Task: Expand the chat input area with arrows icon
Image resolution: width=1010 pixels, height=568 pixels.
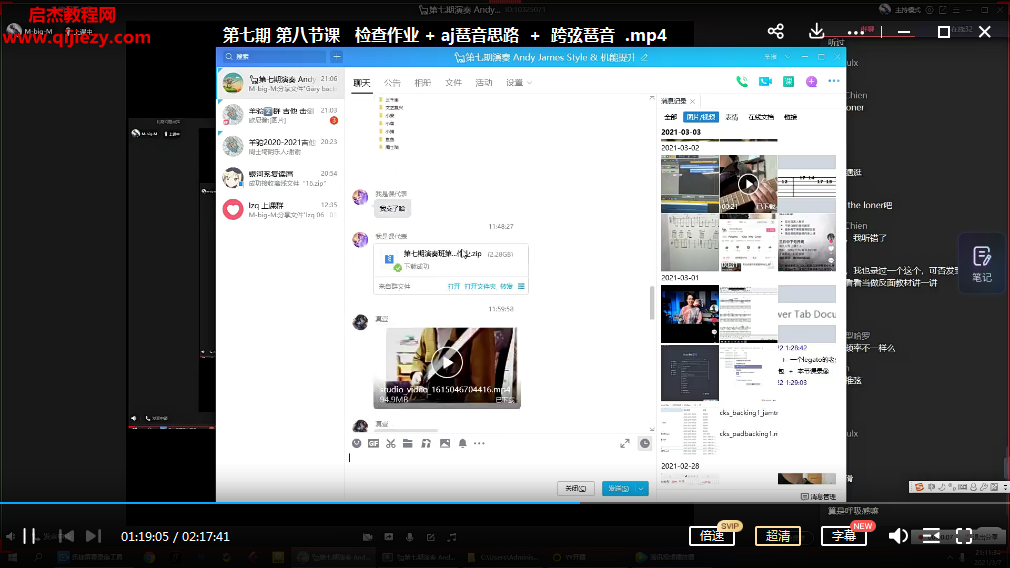Action: (x=625, y=443)
